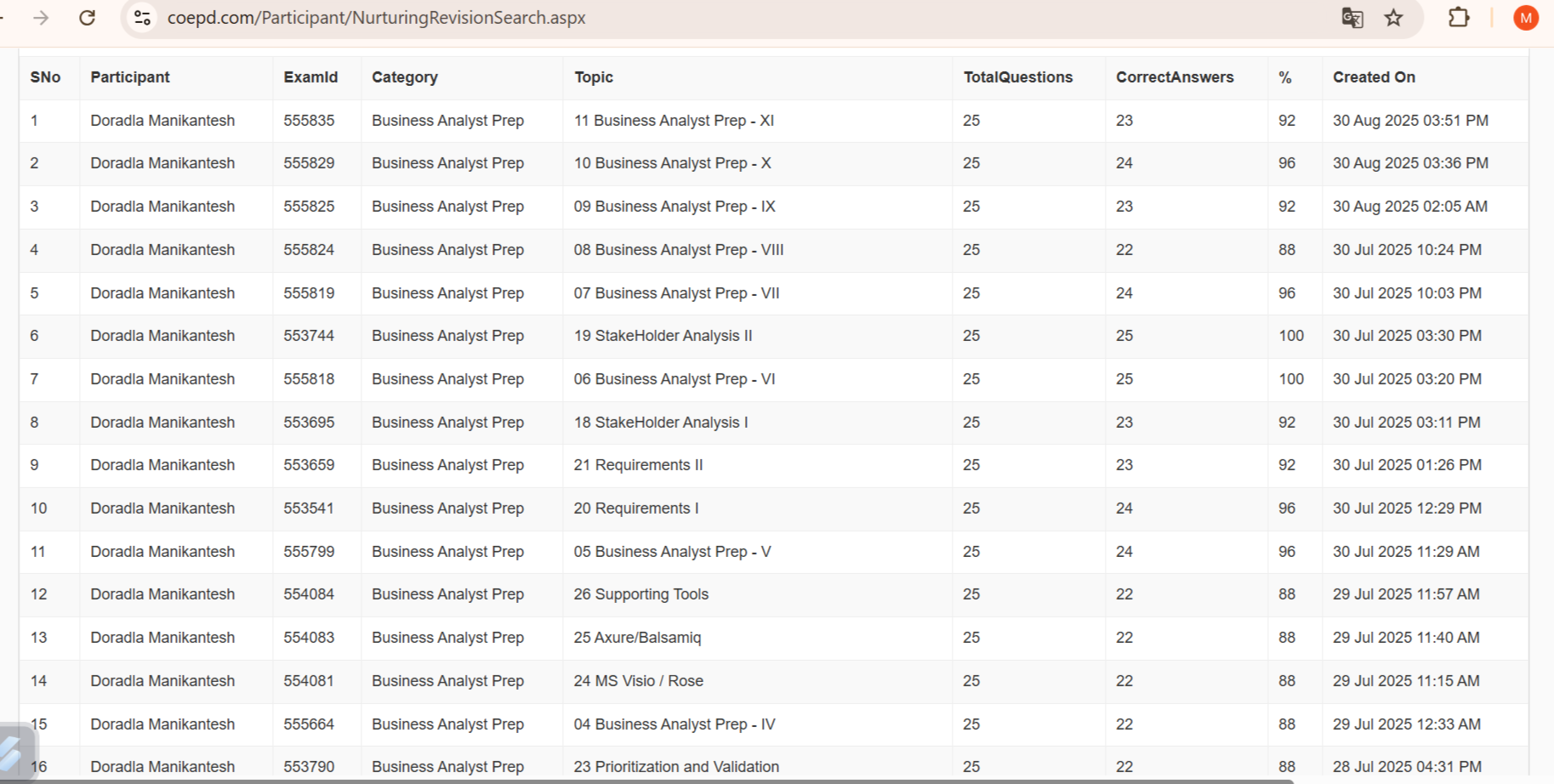Click the ExamId column header
Screen dimensions: 1554x784
(310, 77)
